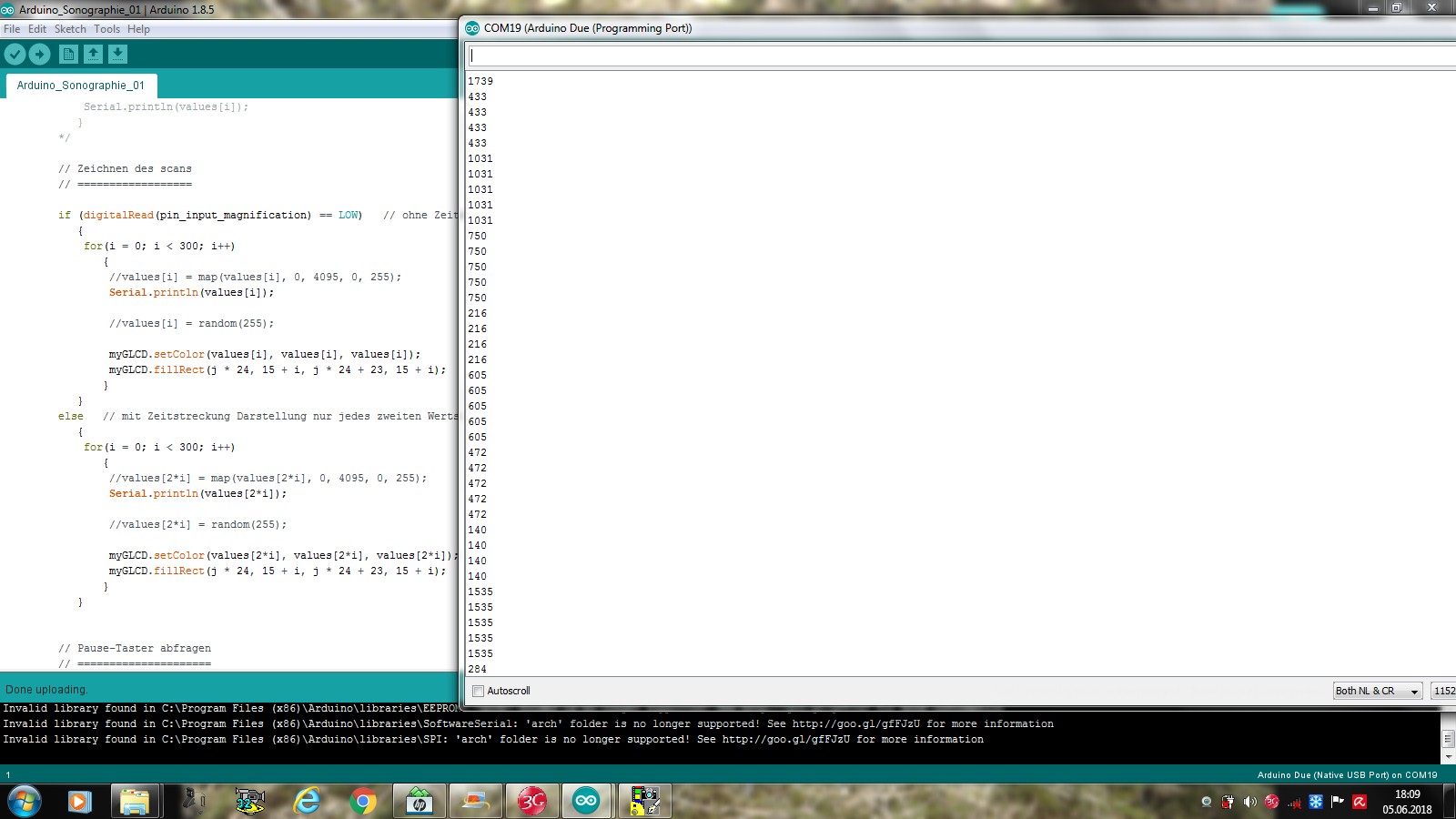Click 'Arduino Due (Native USB Port) on COM19' status text

[x=1347, y=775]
